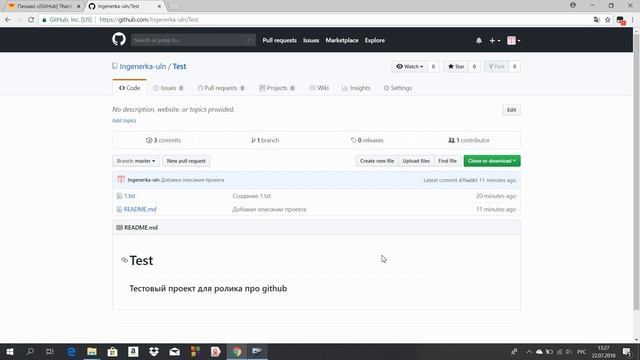This screenshot has width=640, height=360.
Task: Click the browser address bar URL
Action: [x=149, y=20]
